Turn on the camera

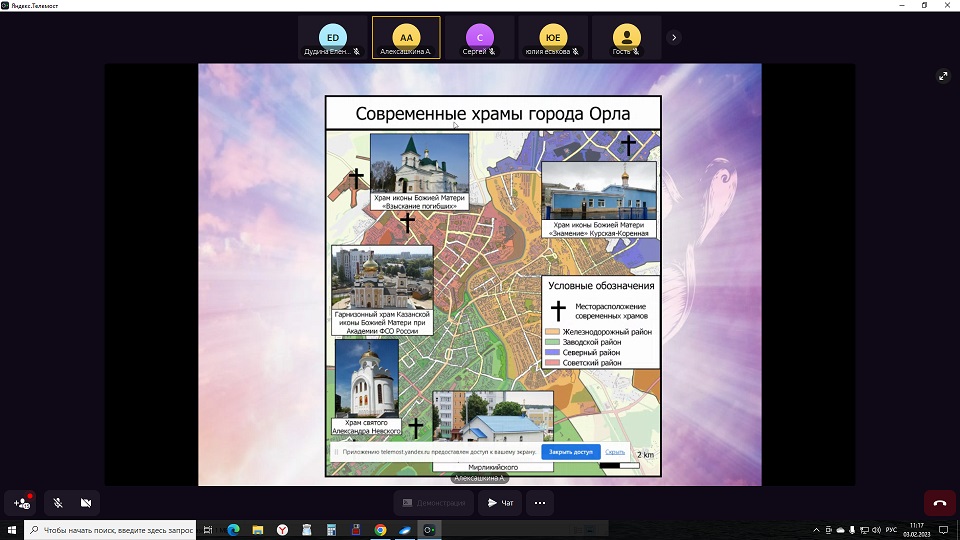(86, 502)
